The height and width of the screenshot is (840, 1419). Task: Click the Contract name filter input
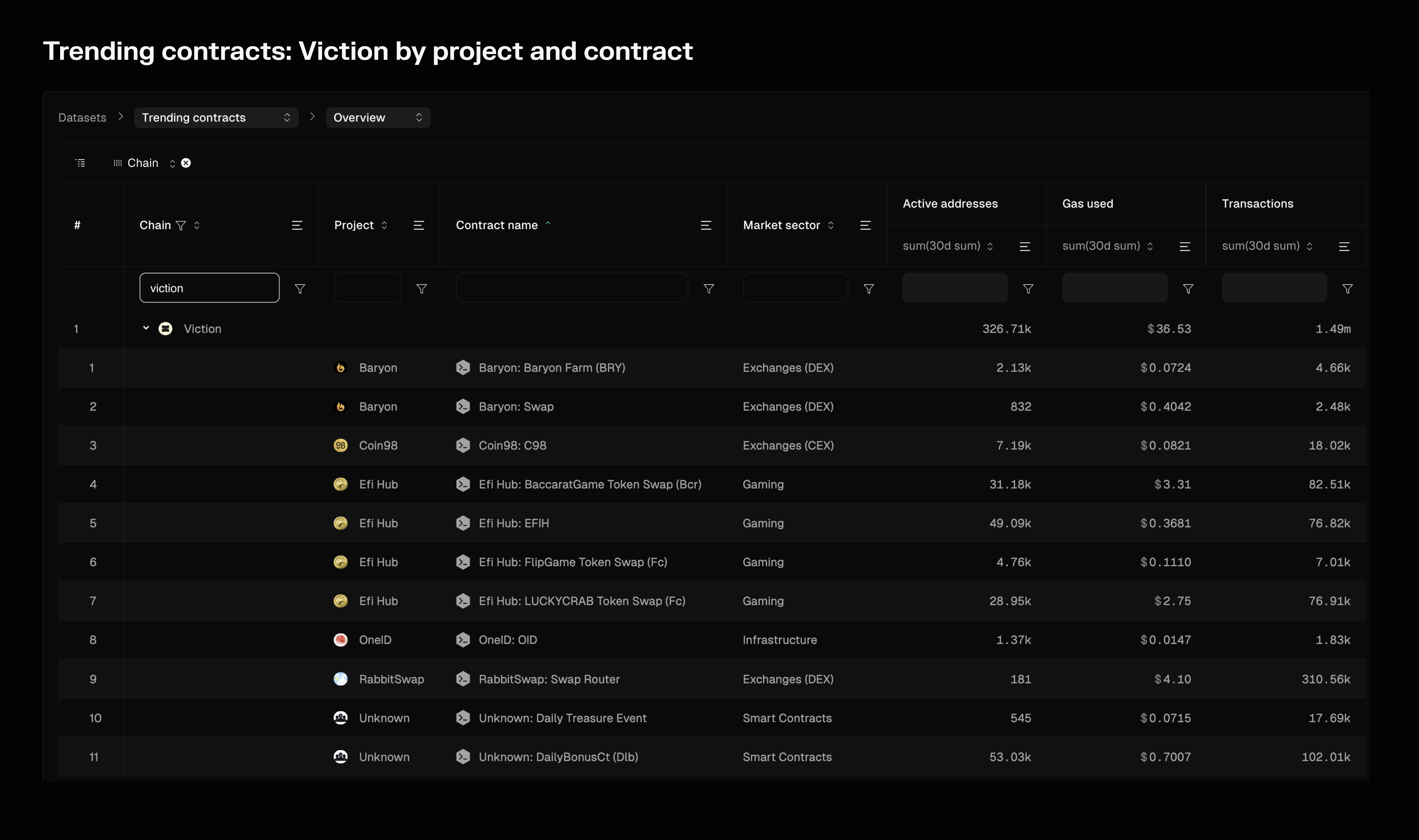(571, 288)
